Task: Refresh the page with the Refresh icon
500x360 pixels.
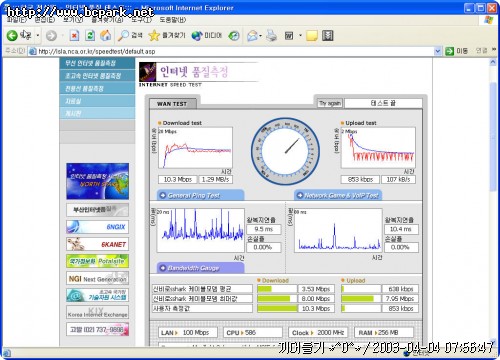Action: 90,35
